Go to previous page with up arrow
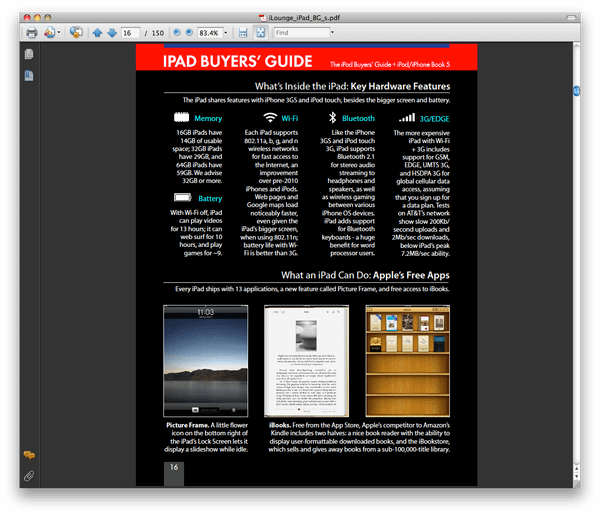The width and height of the screenshot is (600, 515). (x=97, y=33)
